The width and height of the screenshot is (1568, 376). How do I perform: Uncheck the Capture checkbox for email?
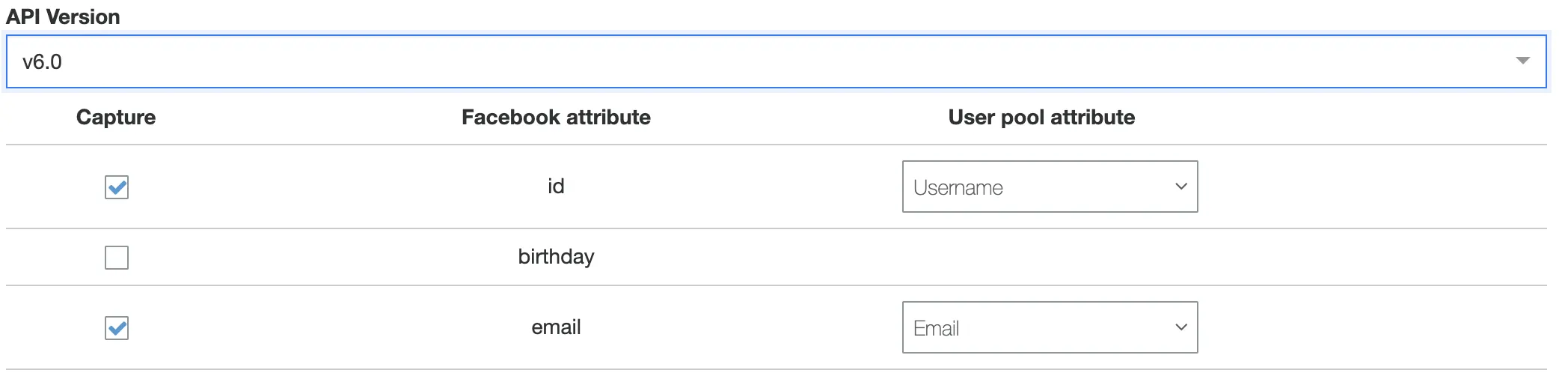pyautogui.click(x=117, y=328)
